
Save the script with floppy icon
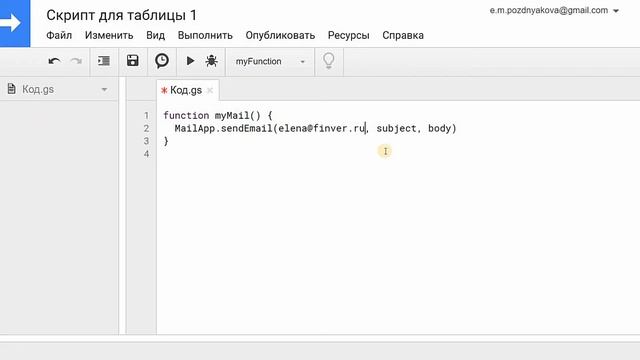[133, 61]
